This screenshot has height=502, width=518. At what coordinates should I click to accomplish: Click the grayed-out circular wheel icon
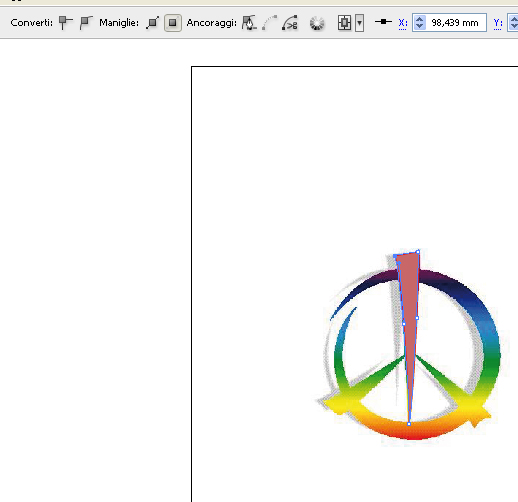(x=317, y=23)
